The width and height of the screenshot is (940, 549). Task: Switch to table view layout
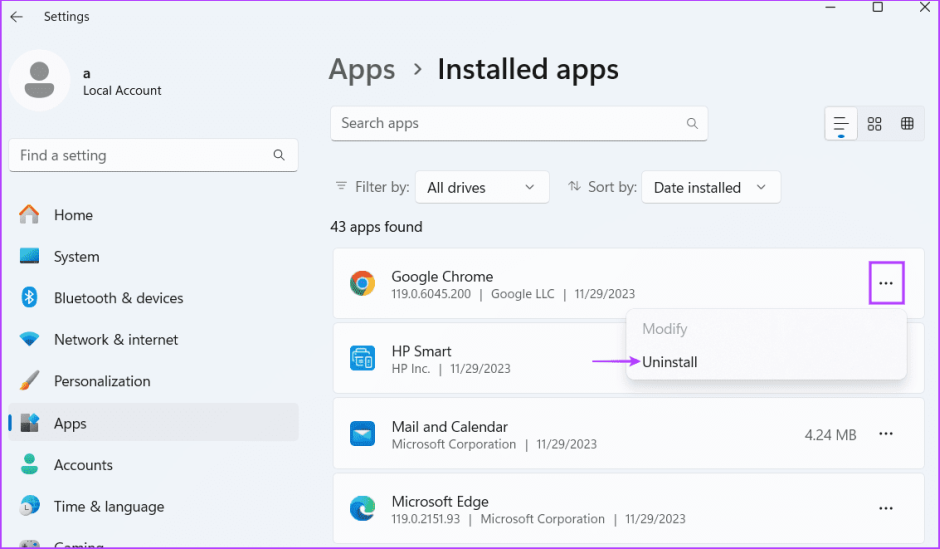tap(907, 124)
